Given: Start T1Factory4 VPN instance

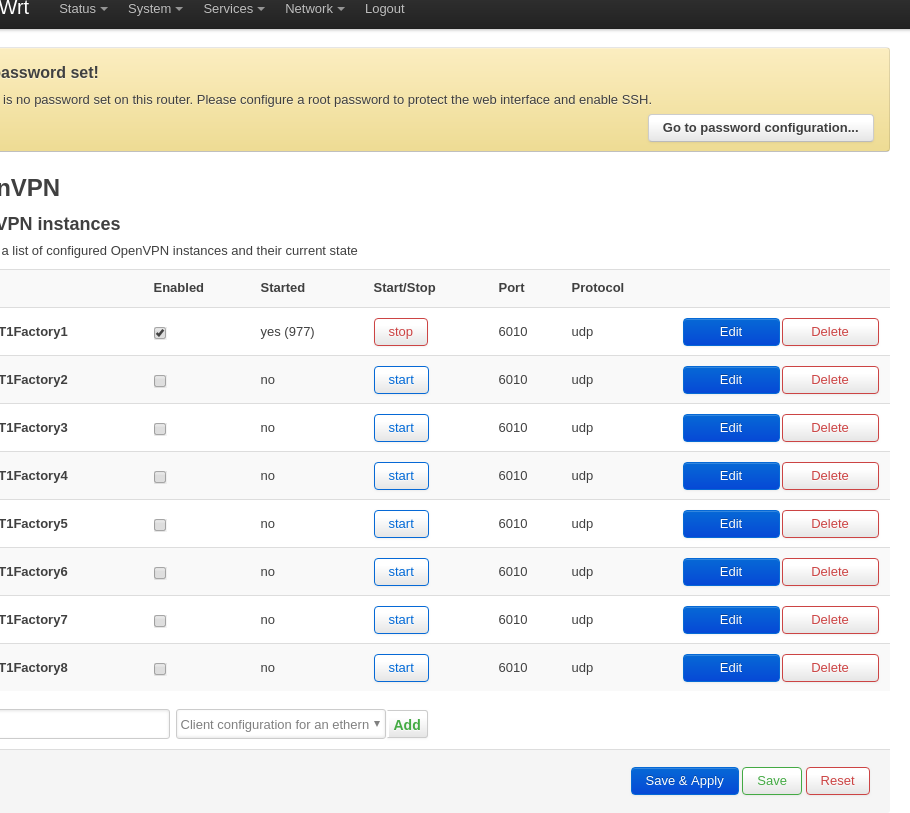Looking at the screenshot, I should coord(401,476).
